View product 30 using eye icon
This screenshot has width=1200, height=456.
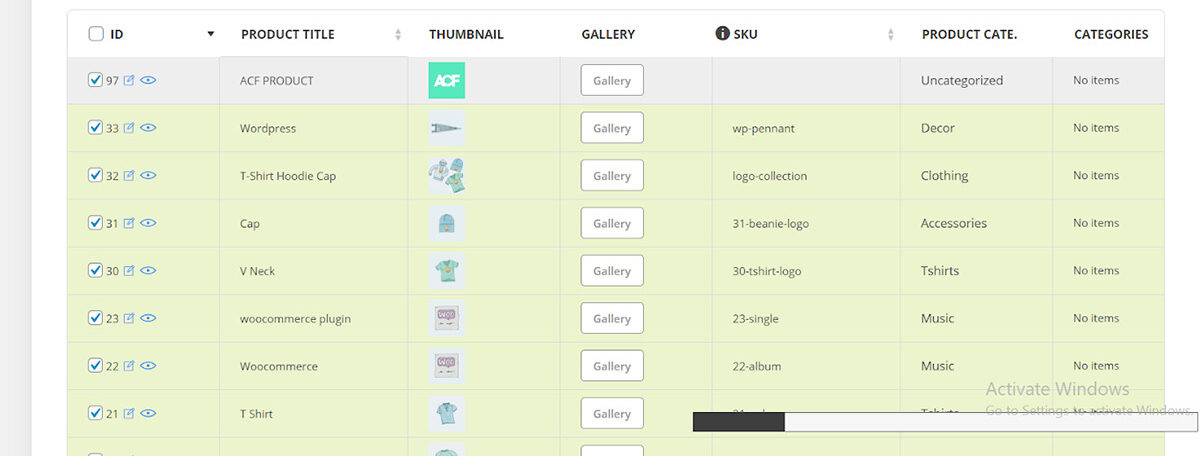148,271
